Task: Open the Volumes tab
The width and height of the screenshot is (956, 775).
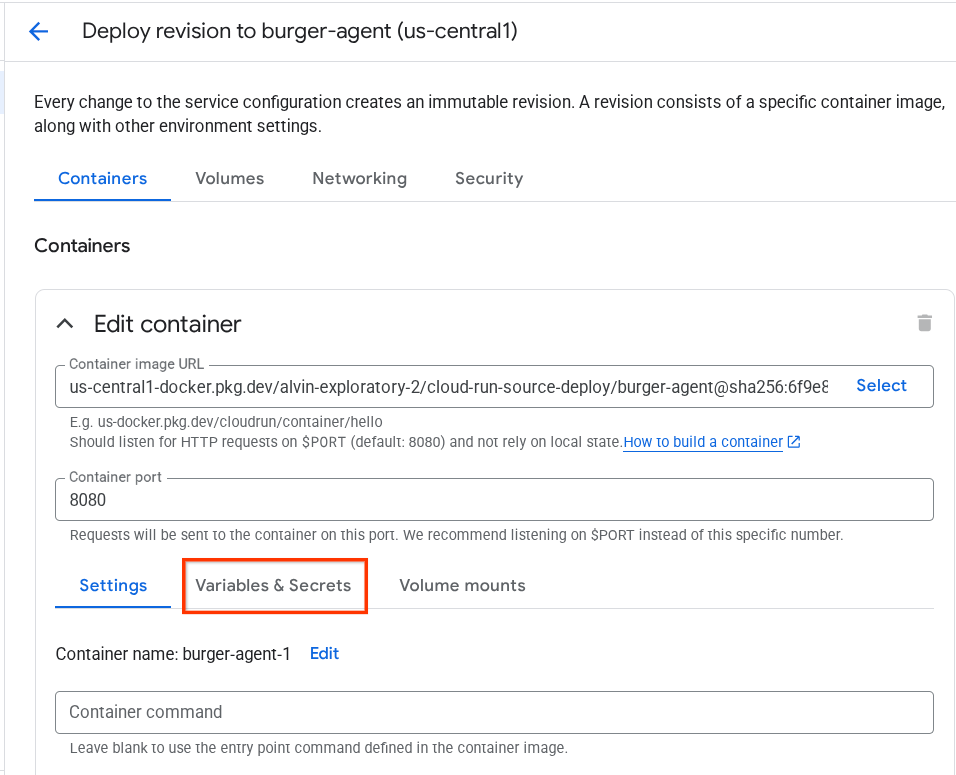Action: coord(229,179)
